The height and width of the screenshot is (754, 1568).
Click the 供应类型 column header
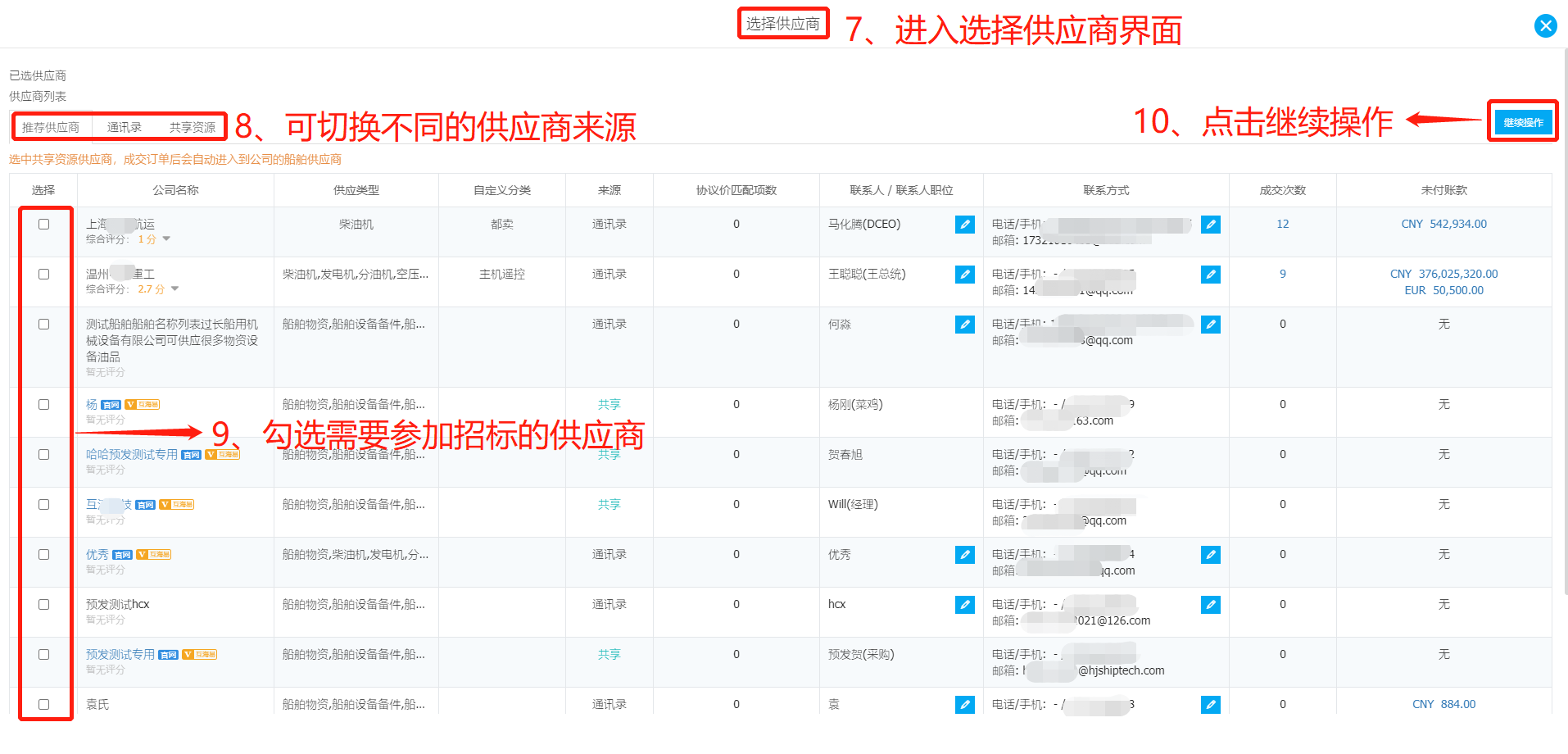coord(356,190)
